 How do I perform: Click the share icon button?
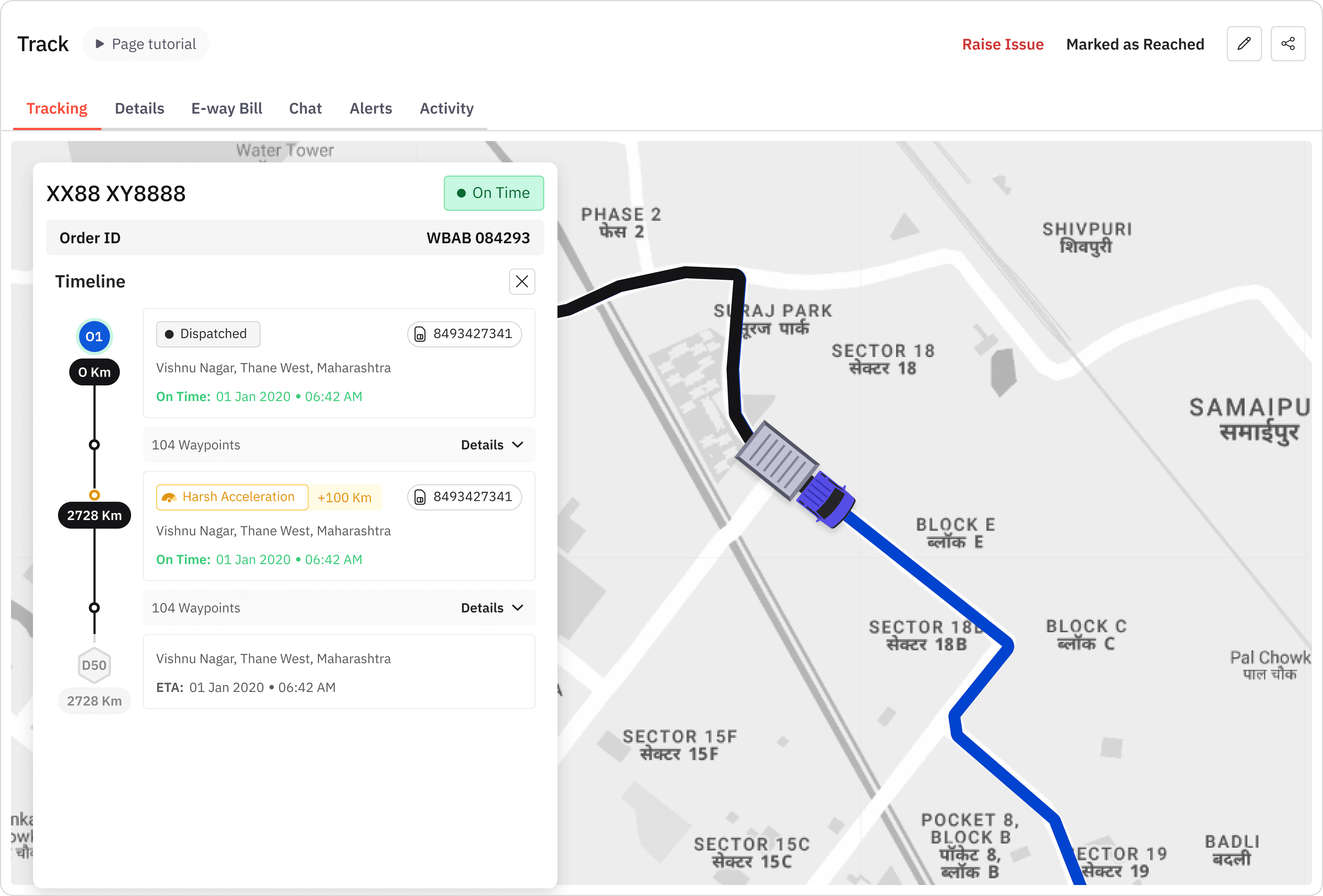[1288, 44]
